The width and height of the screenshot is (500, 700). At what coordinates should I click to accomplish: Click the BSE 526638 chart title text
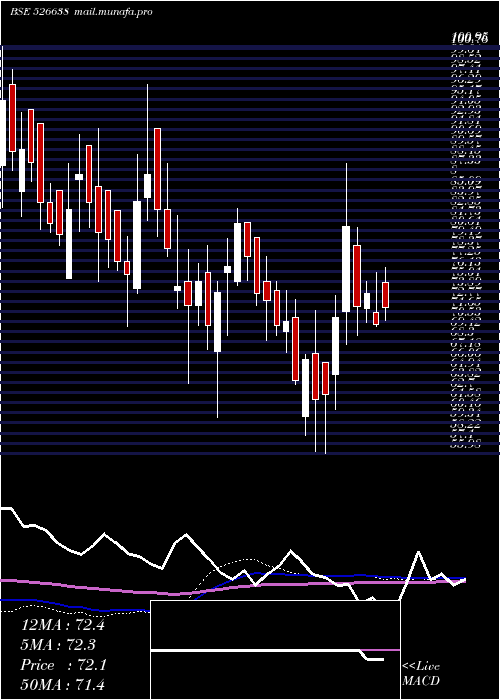coord(39,11)
